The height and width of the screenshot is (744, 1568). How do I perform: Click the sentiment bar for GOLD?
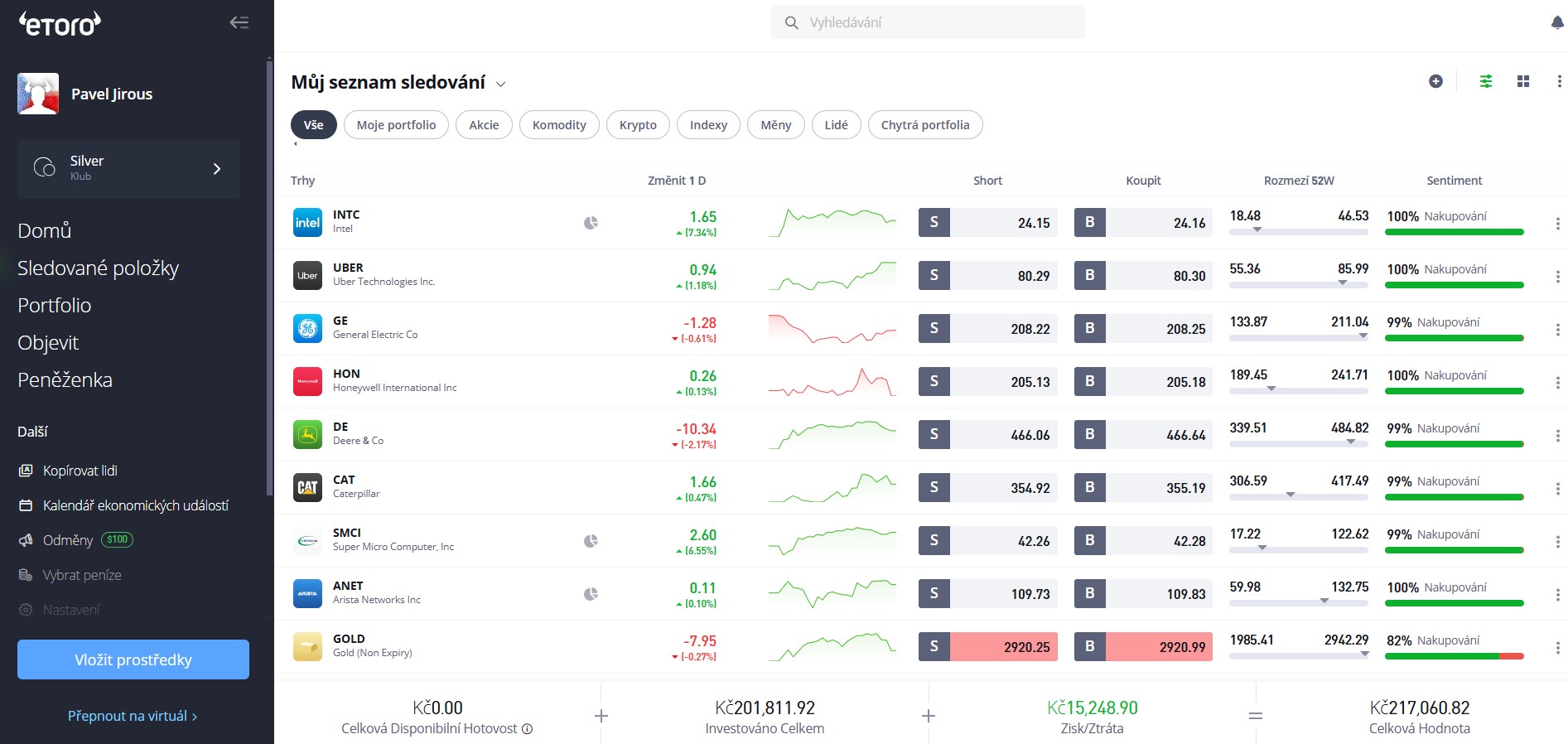(x=1455, y=656)
